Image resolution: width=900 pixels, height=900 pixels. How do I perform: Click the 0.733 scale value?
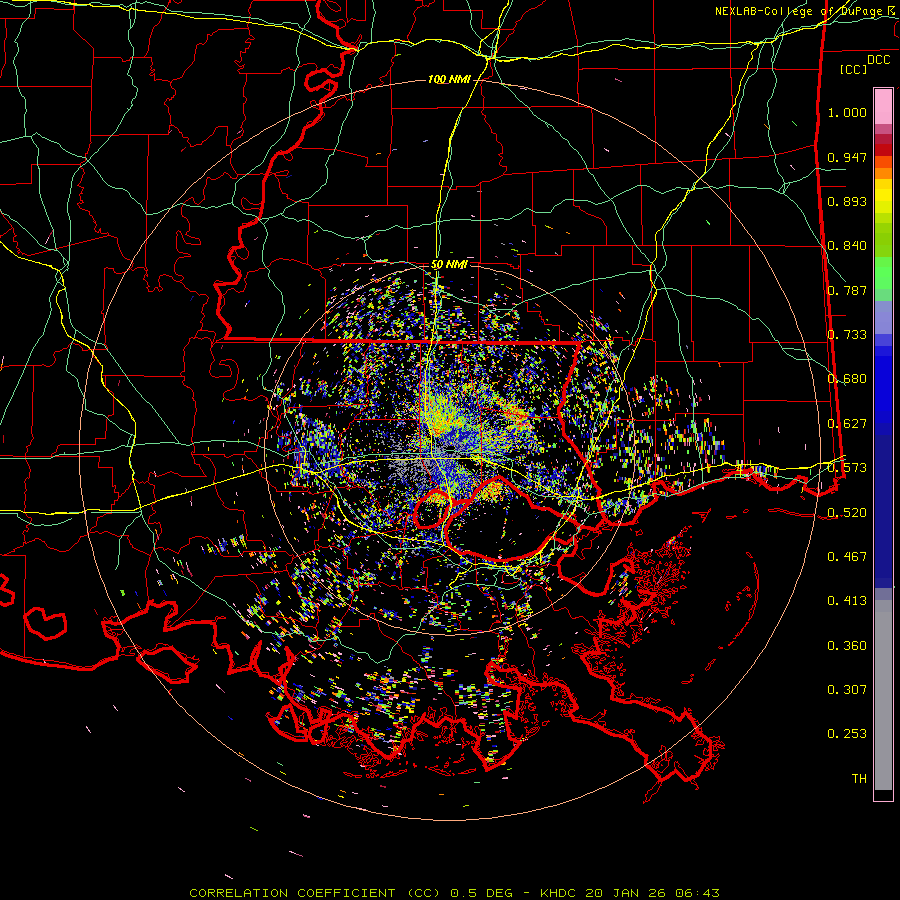click(847, 335)
